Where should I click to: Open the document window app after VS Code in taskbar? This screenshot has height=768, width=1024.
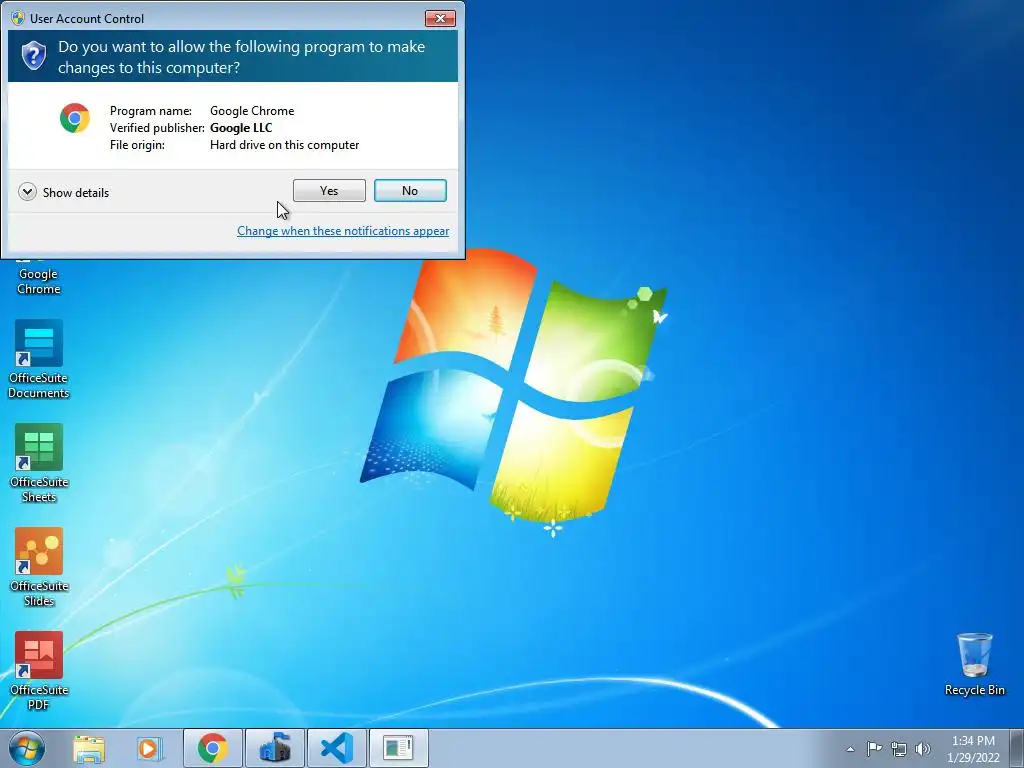[x=398, y=748]
